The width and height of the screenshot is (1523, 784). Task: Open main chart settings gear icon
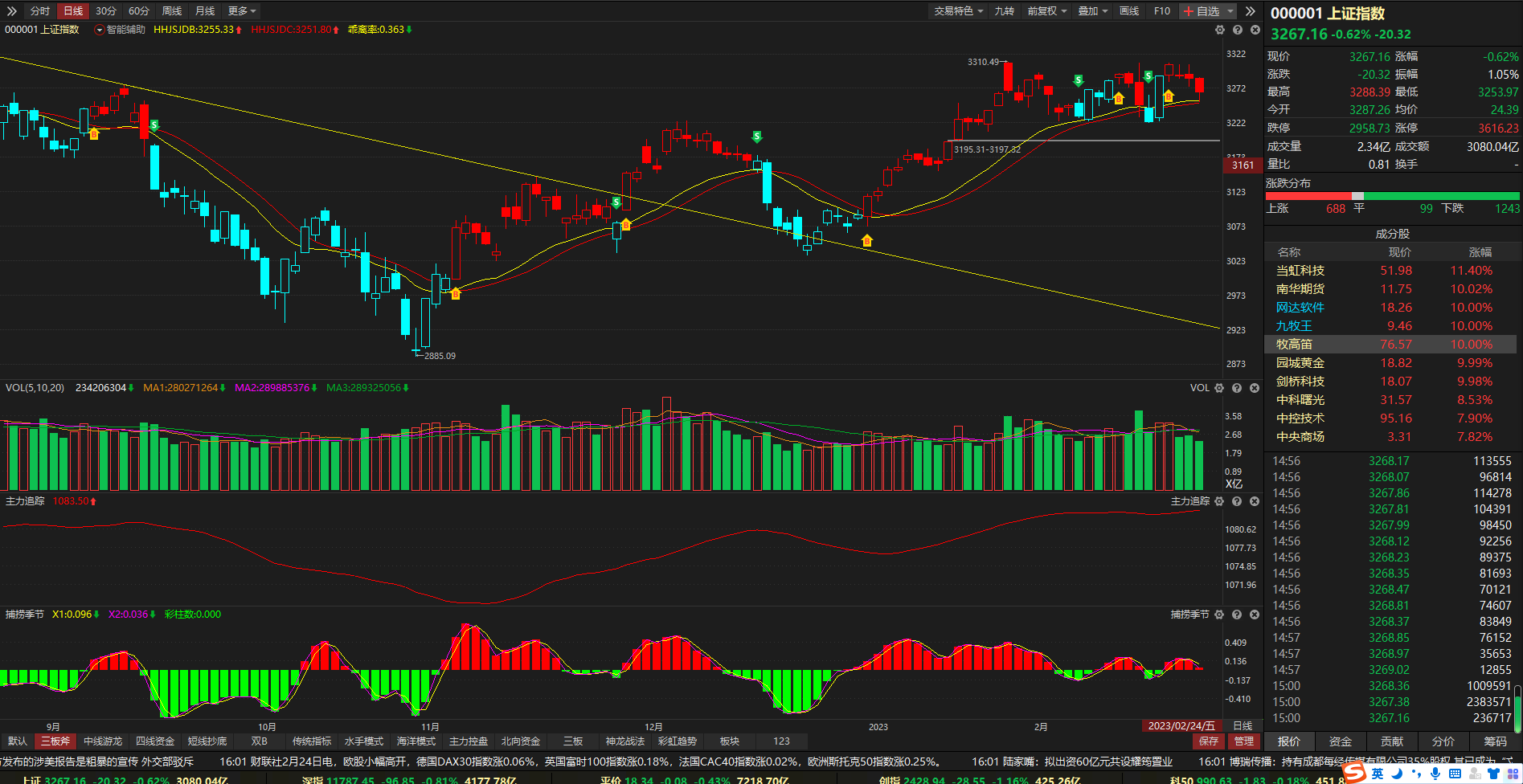(x=1219, y=30)
